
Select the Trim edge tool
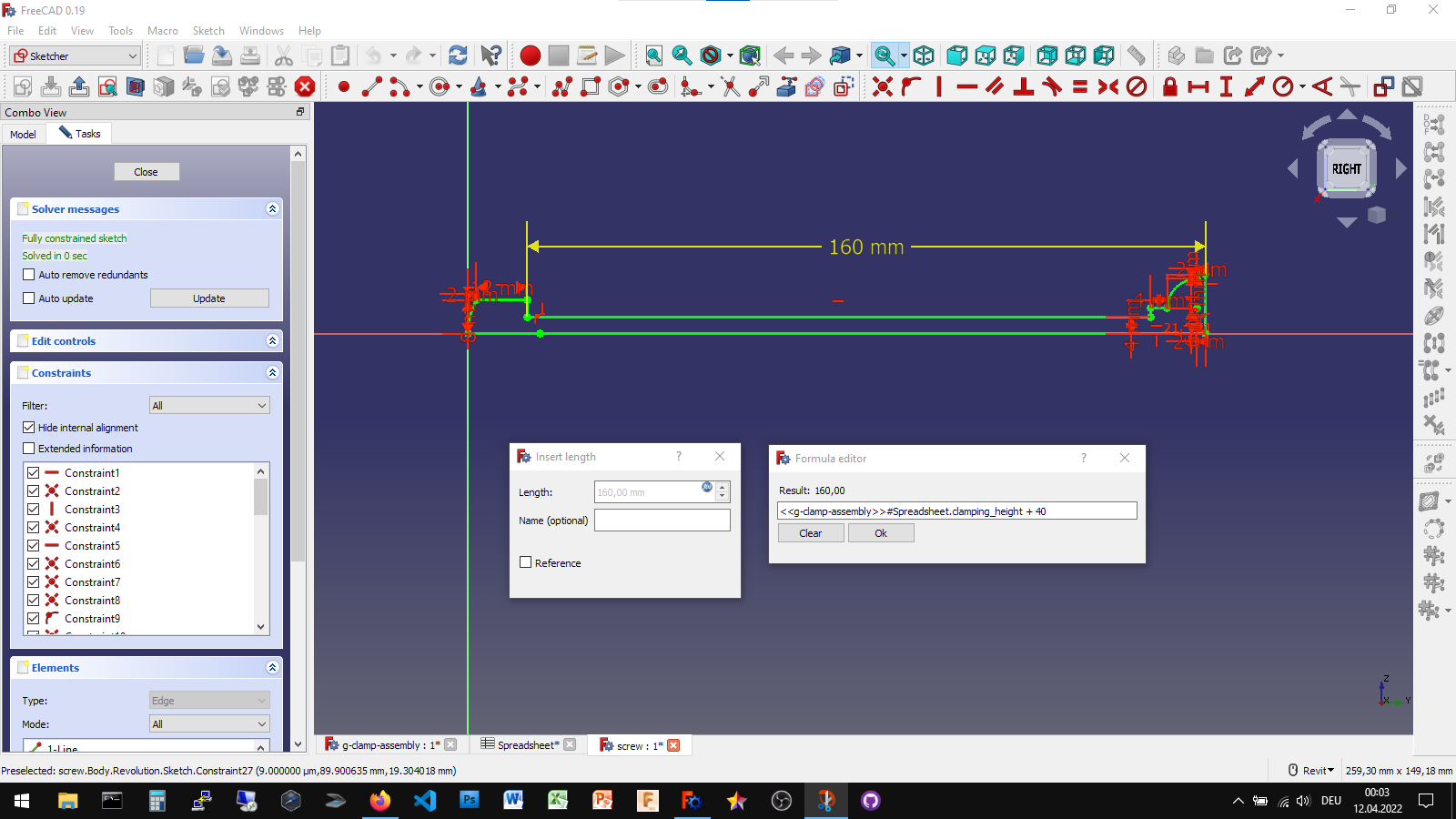[x=731, y=86]
